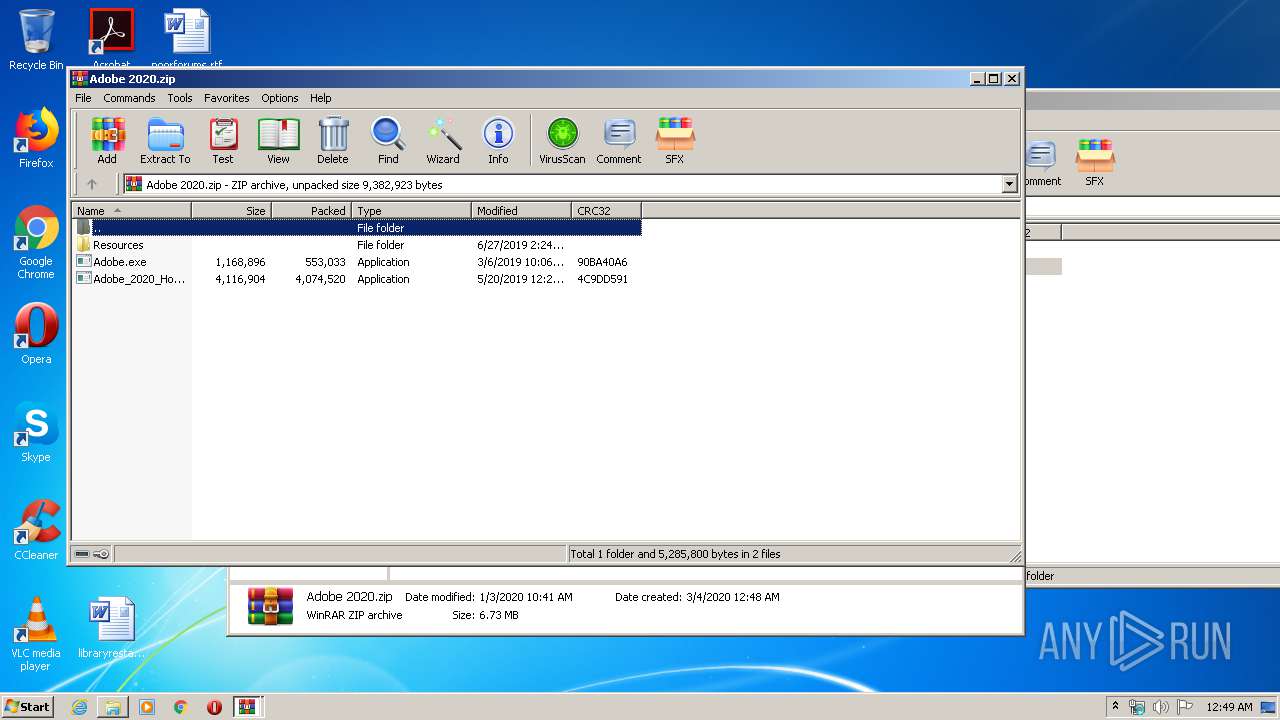Start VirusScan on the archive

coord(562,141)
